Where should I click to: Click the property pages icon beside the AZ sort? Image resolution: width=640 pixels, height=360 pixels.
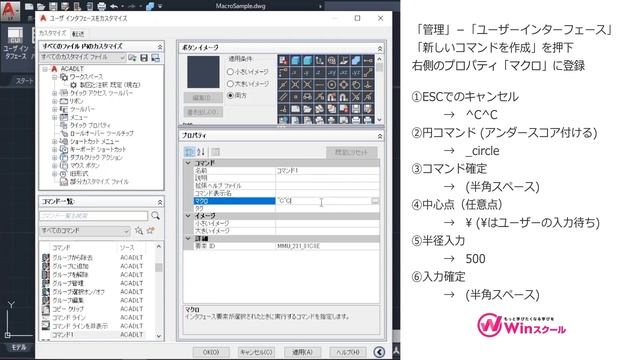(x=216, y=152)
